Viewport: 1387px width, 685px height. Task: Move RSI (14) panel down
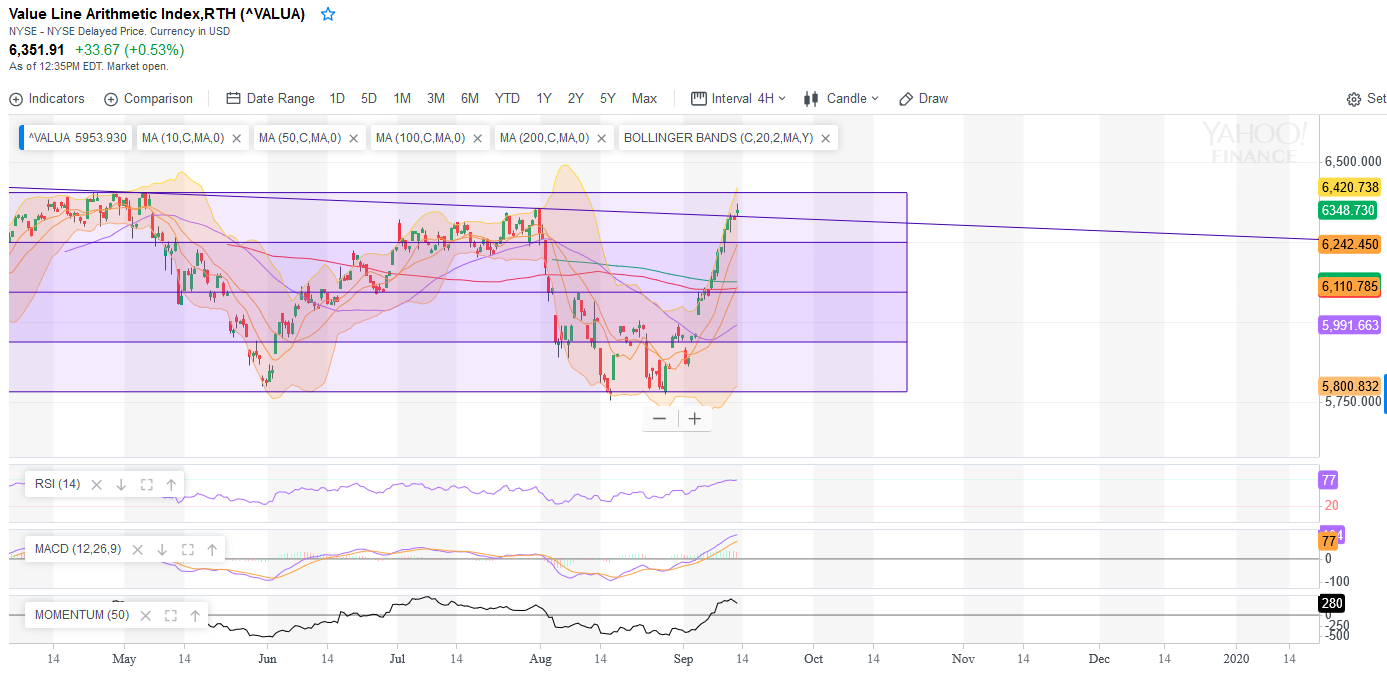point(121,484)
